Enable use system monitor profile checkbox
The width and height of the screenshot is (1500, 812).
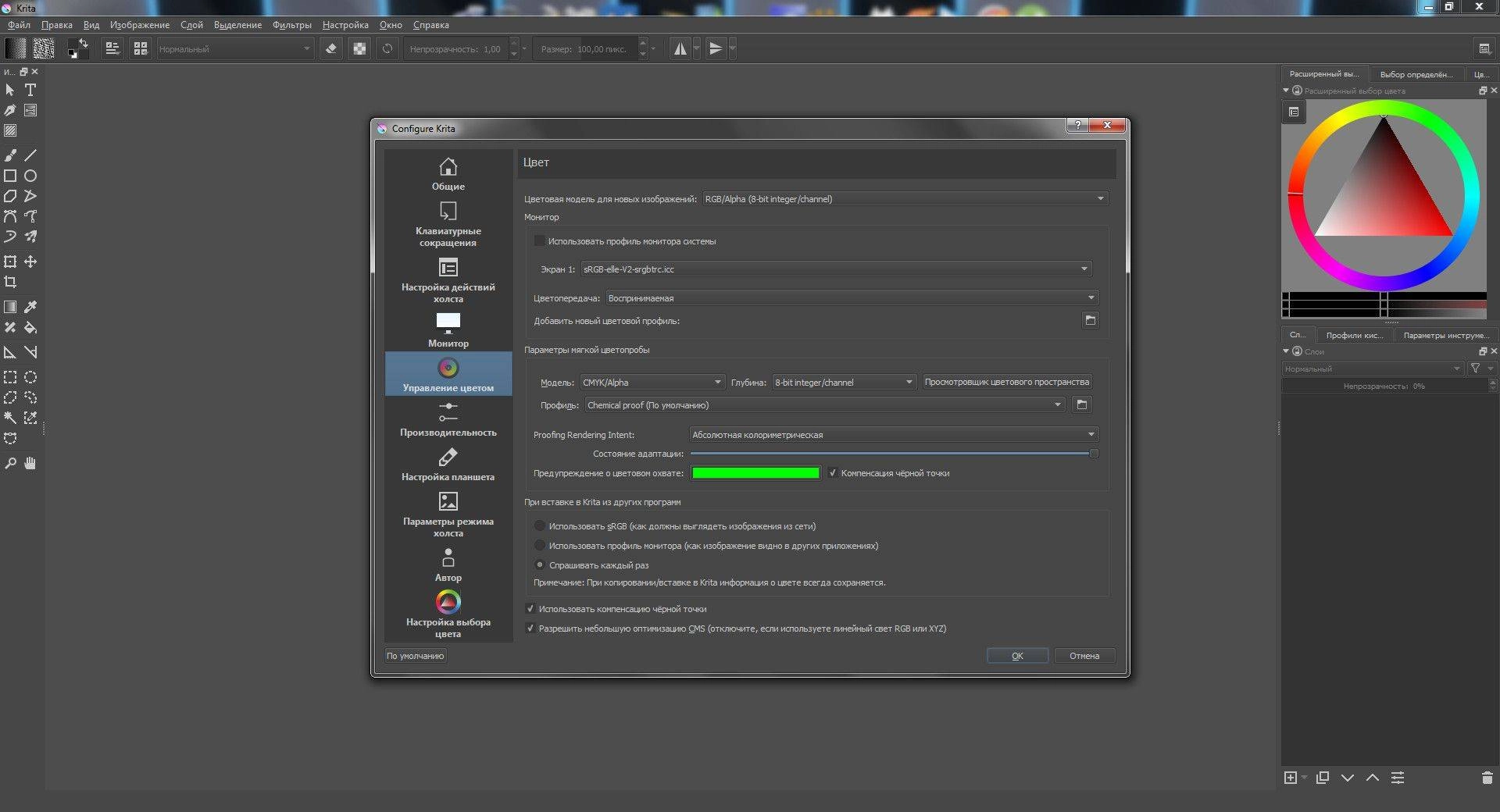pyautogui.click(x=539, y=241)
